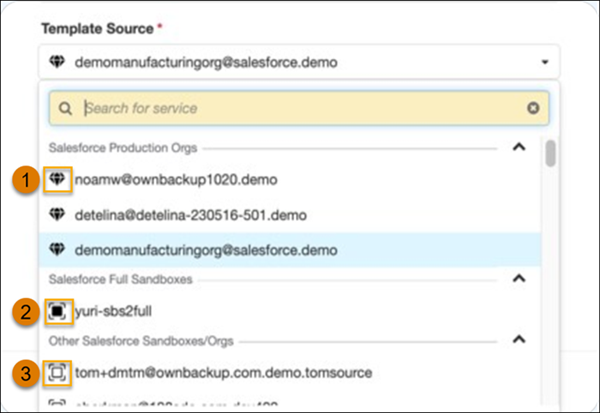Screen dimensions: 600x413
Task: Click full sandbox icon beside yuri-sbs2full
Action: coord(57,311)
